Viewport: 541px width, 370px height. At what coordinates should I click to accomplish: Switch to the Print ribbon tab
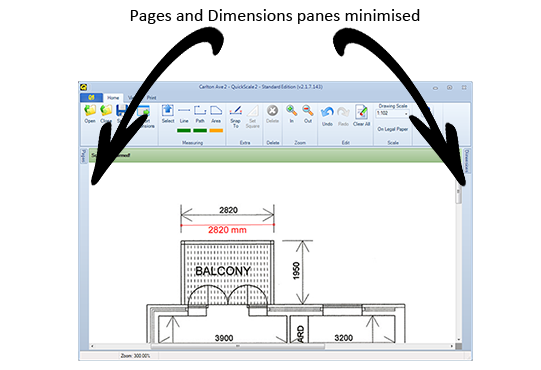[151, 98]
